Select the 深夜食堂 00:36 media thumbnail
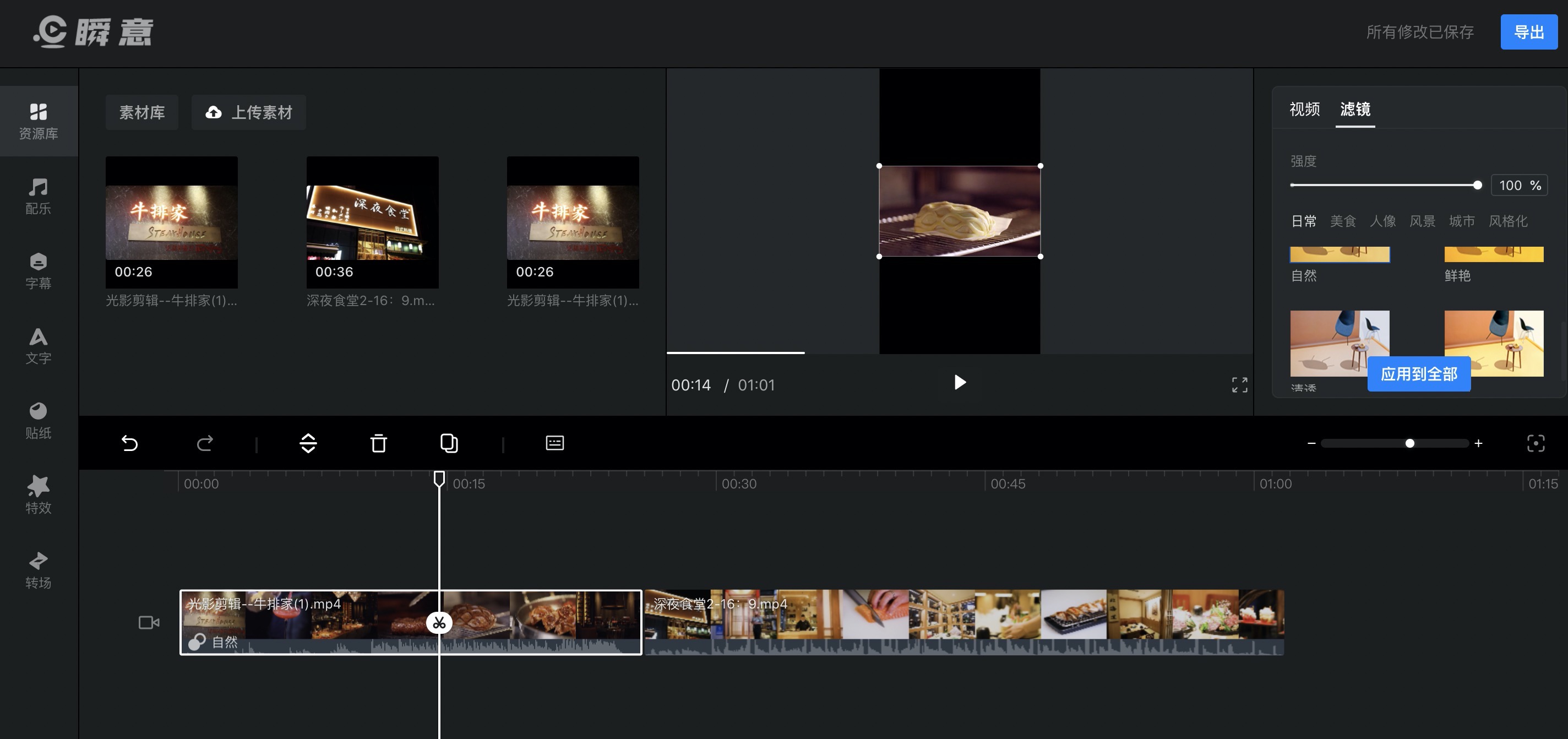 click(x=372, y=222)
